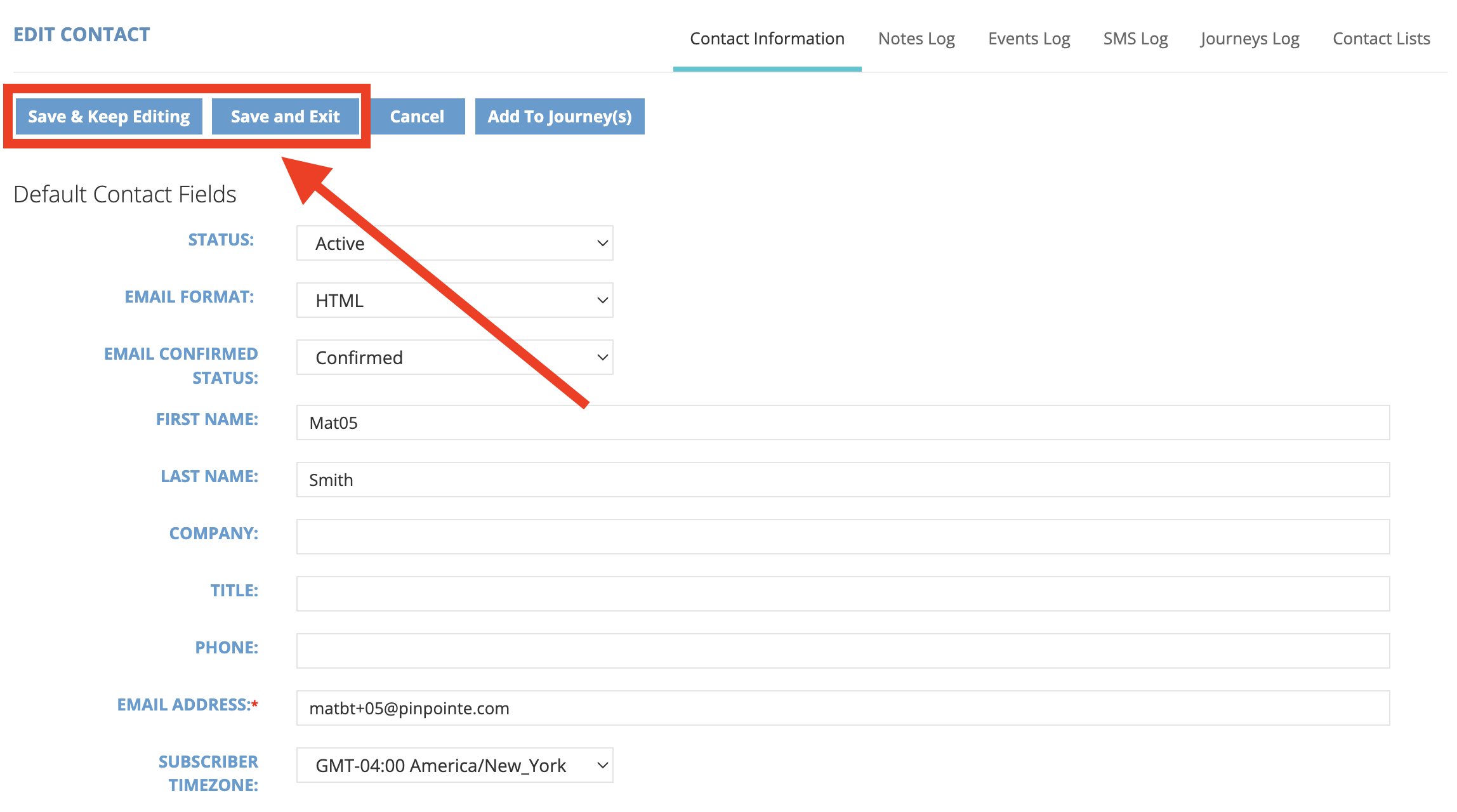The height and width of the screenshot is (812, 1457).
Task: Click Save & Keep Editing button
Action: 109,117
